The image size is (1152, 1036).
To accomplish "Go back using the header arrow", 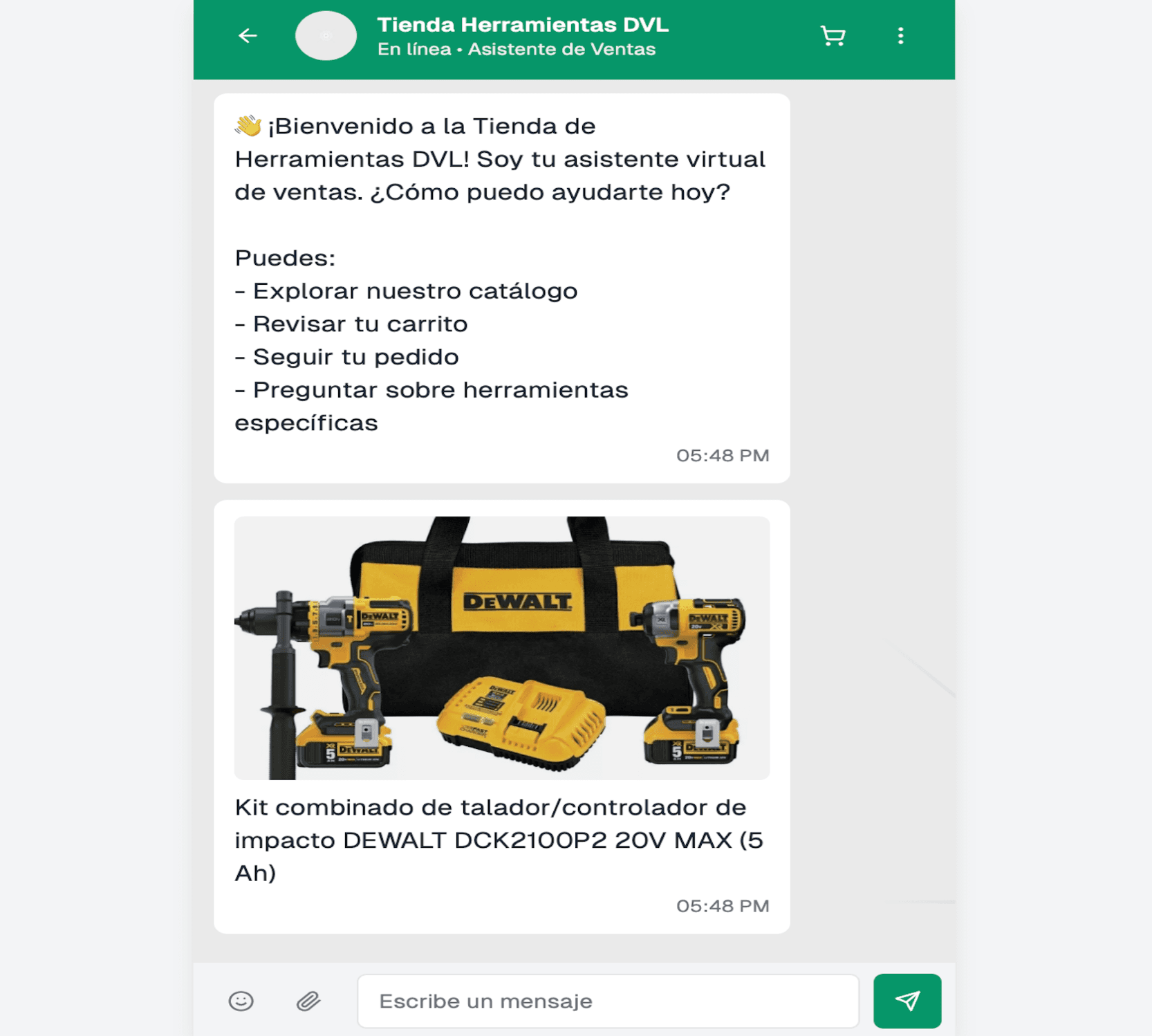I will pyautogui.click(x=248, y=36).
